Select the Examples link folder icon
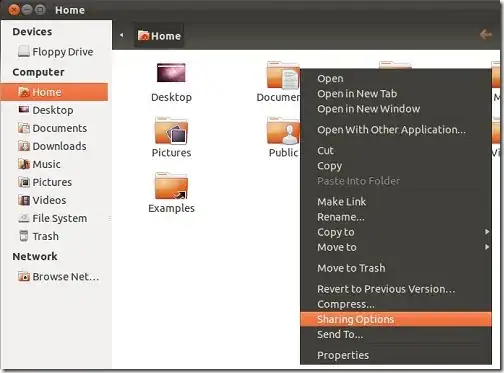This screenshot has width=504, height=373. pyautogui.click(x=171, y=186)
